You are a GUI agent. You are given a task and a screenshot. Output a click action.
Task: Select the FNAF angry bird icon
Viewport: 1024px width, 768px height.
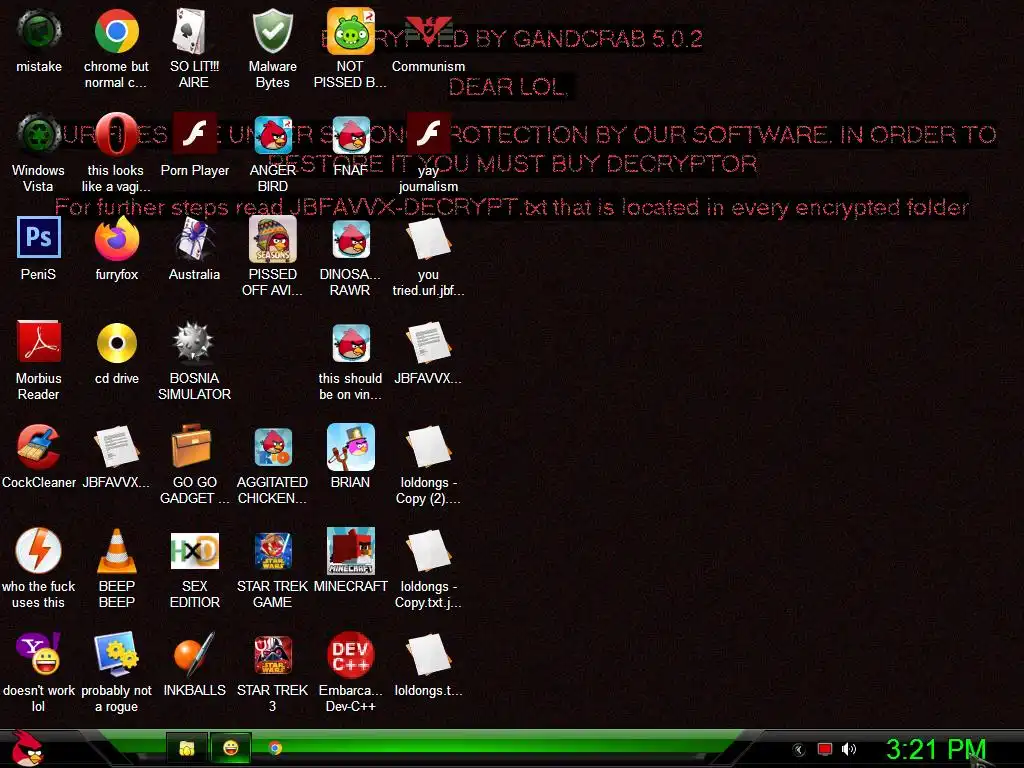pos(350,135)
